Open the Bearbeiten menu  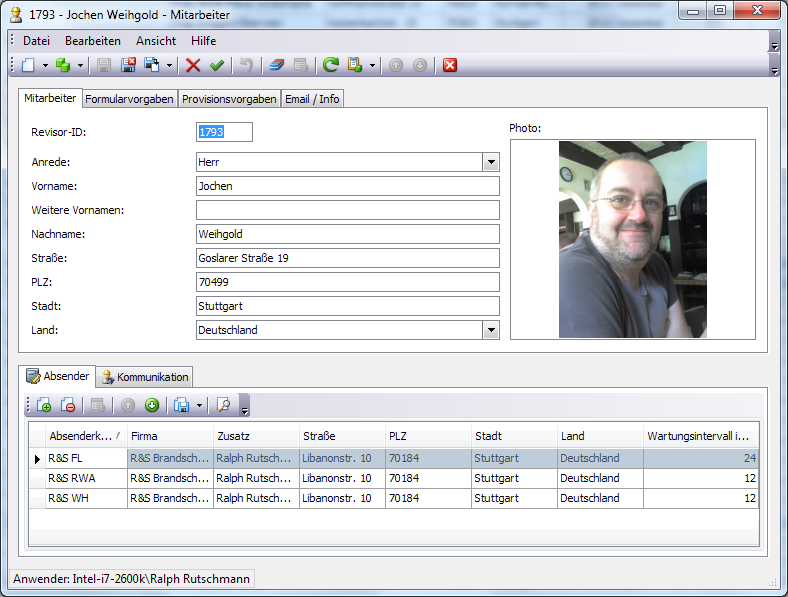(x=93, y=41)
